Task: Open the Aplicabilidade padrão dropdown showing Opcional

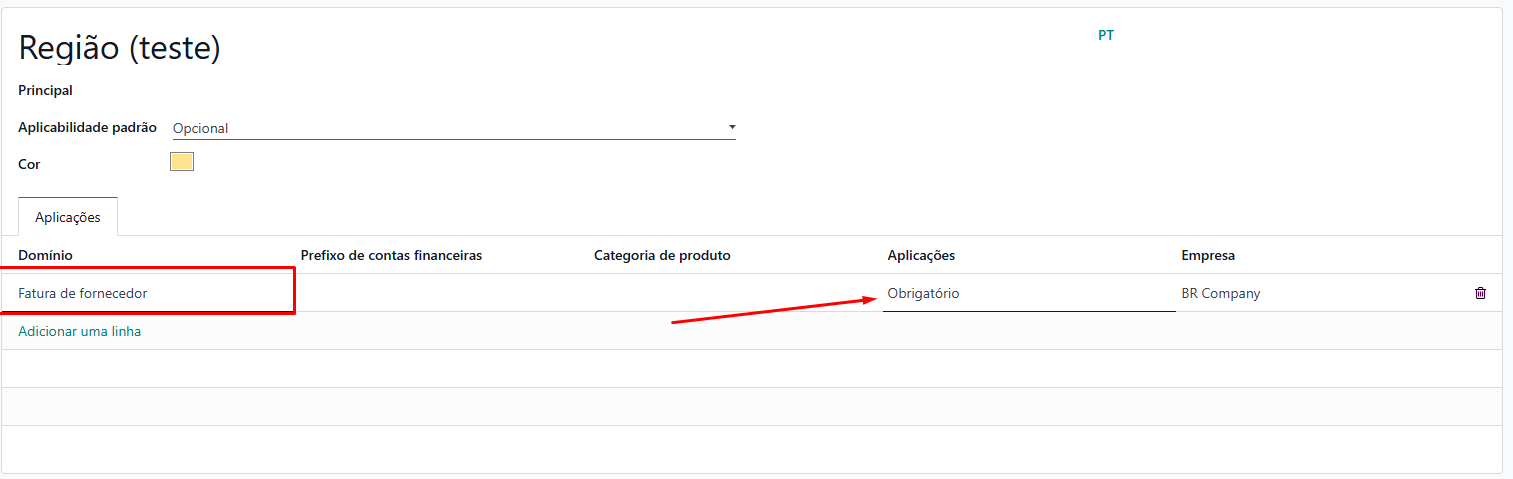Action: [x=453, y=128]
